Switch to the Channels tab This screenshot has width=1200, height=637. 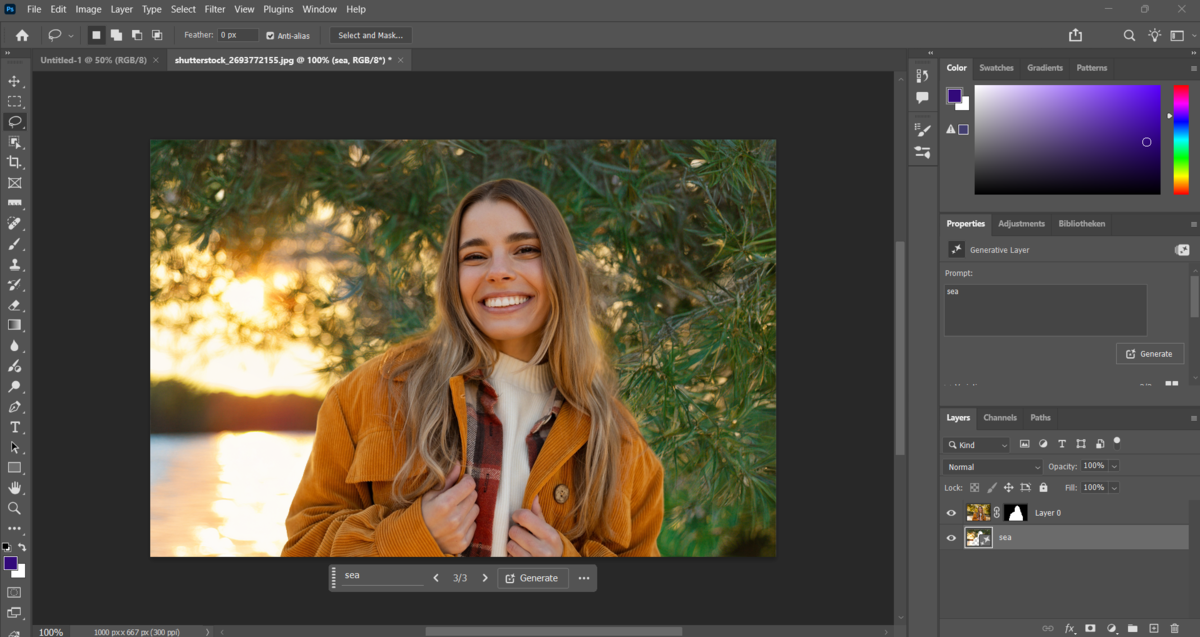click(x=1000, y=418)
